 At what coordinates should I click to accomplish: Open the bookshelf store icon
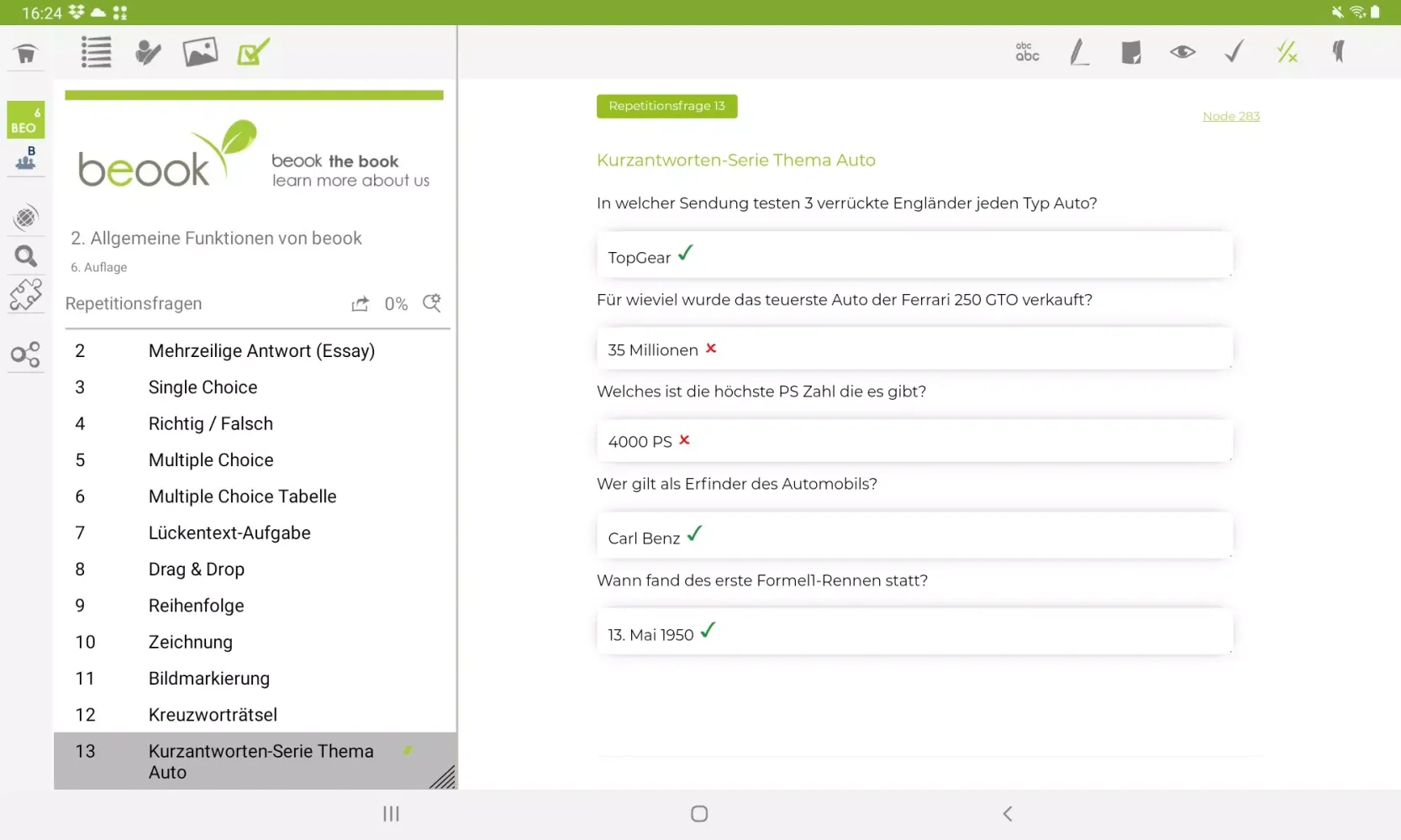26,54
